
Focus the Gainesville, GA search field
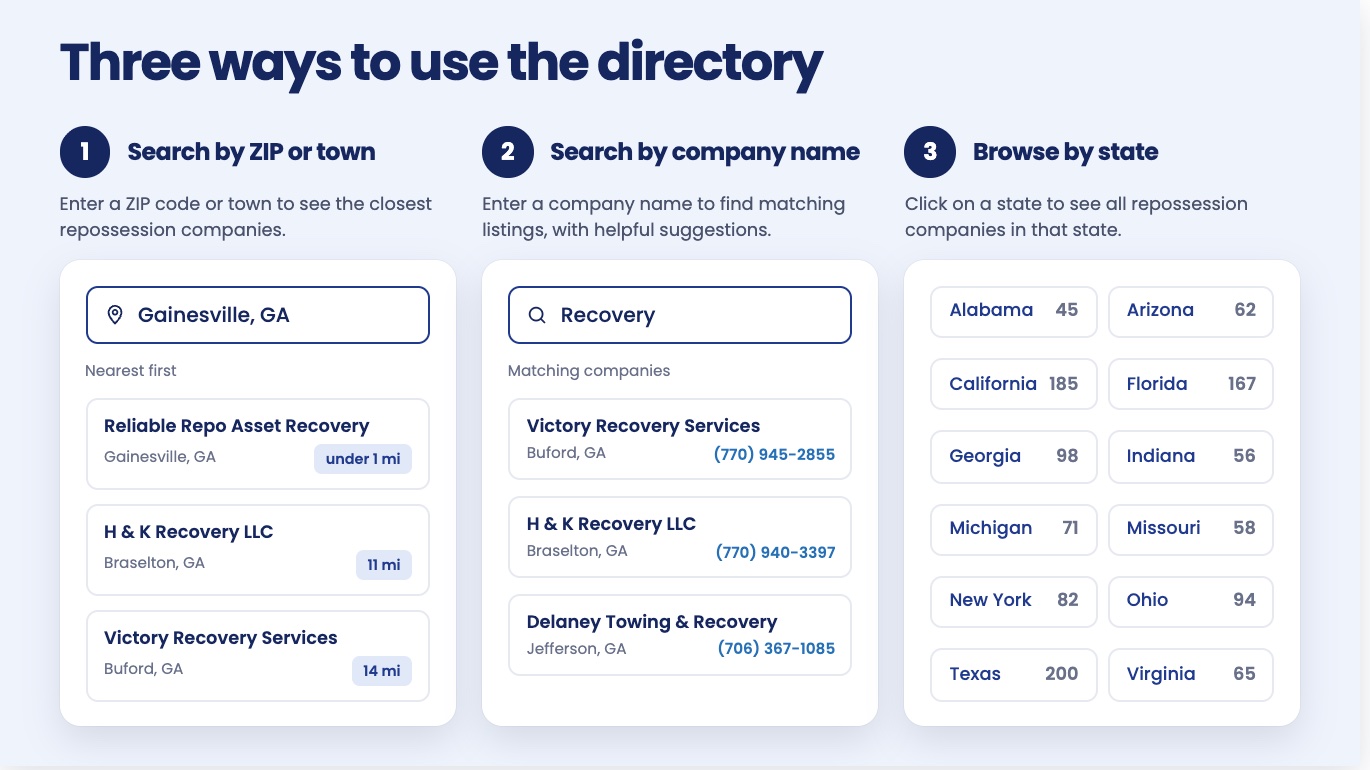tap(258, 315)
